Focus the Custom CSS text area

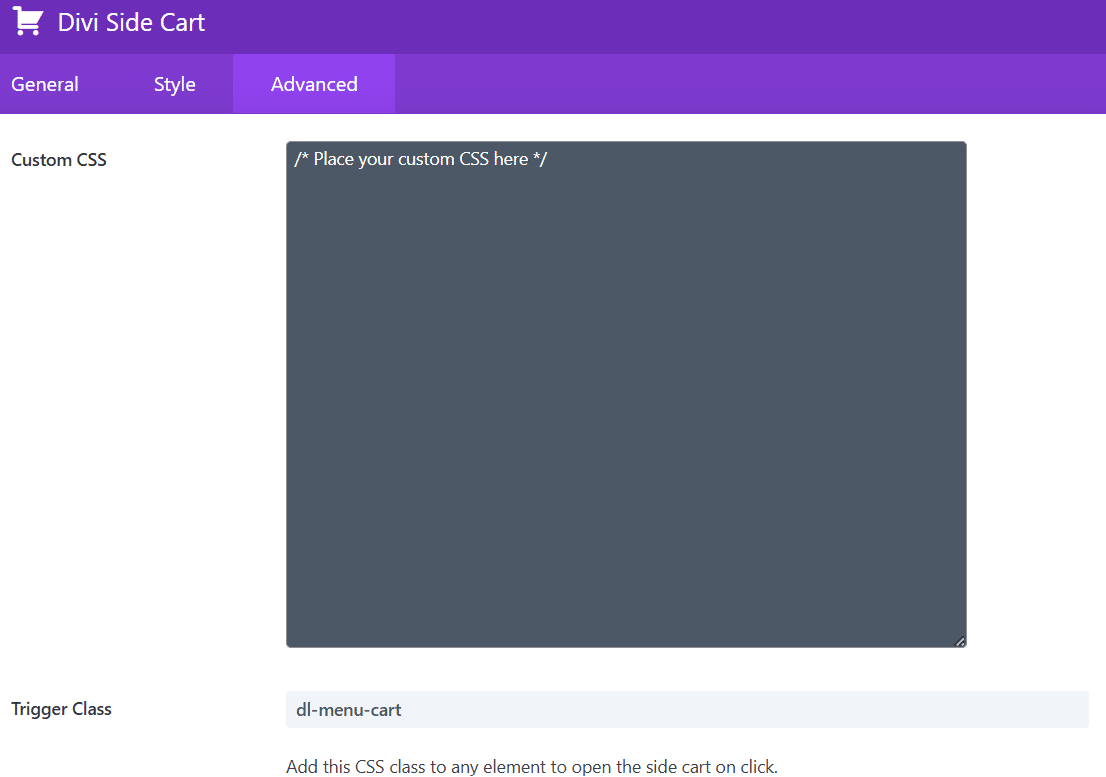coord(626,394)
